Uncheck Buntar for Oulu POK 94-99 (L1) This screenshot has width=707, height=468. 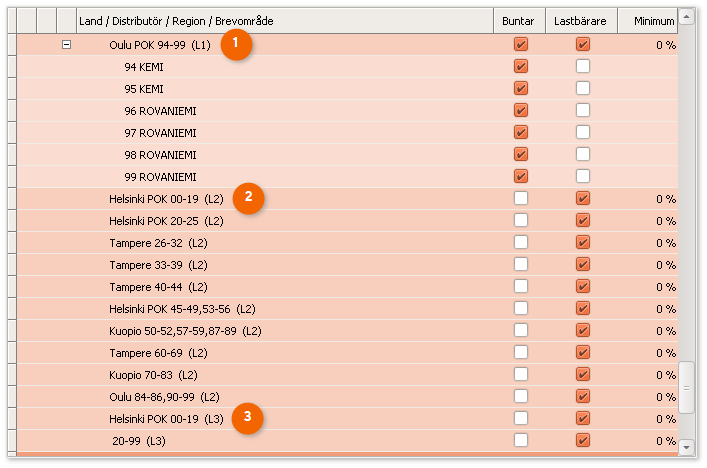click(521, 44)
